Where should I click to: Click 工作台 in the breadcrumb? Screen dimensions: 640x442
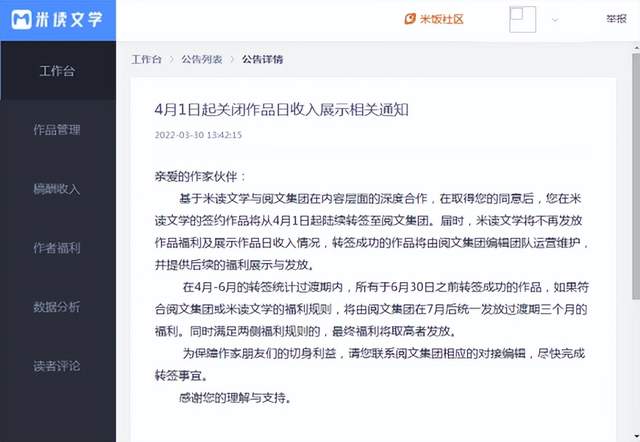(146, 60)
